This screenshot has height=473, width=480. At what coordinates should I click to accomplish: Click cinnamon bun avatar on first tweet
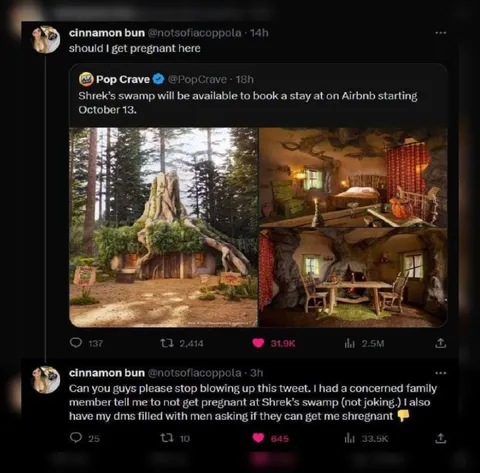point(46,39)
